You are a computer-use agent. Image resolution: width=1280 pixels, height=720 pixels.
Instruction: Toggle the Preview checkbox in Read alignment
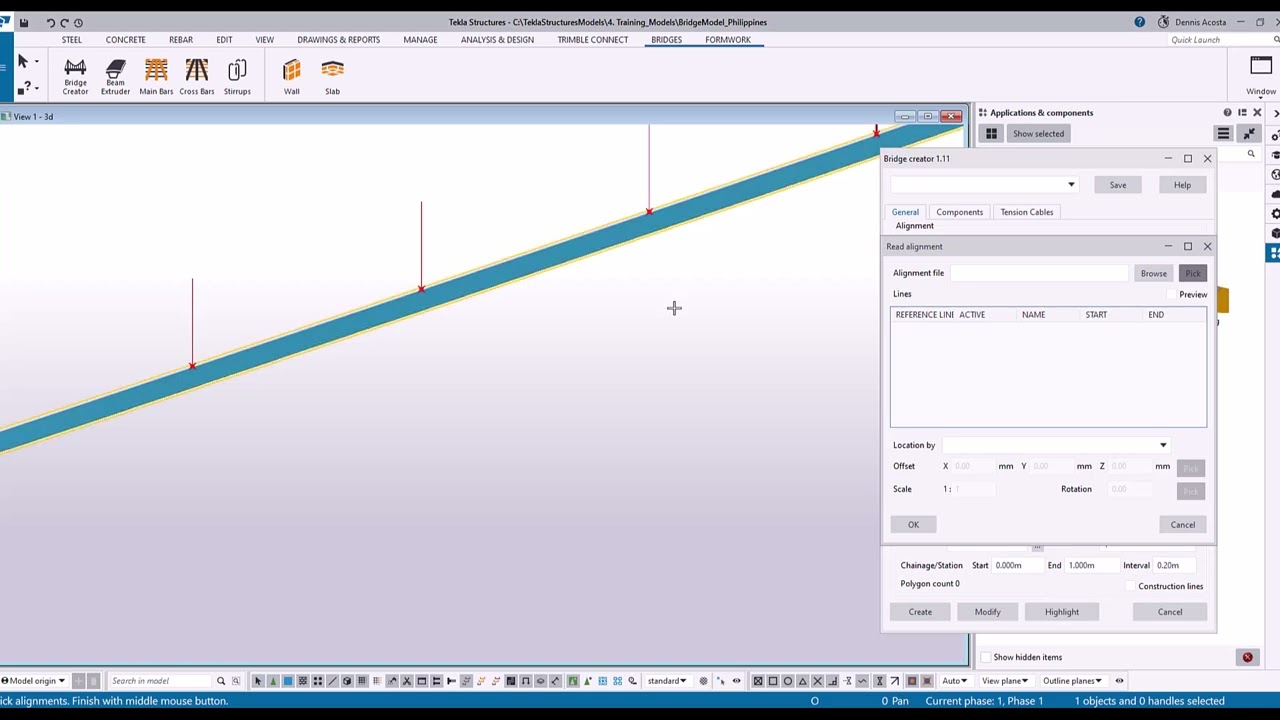click(x=1172, y=295)
